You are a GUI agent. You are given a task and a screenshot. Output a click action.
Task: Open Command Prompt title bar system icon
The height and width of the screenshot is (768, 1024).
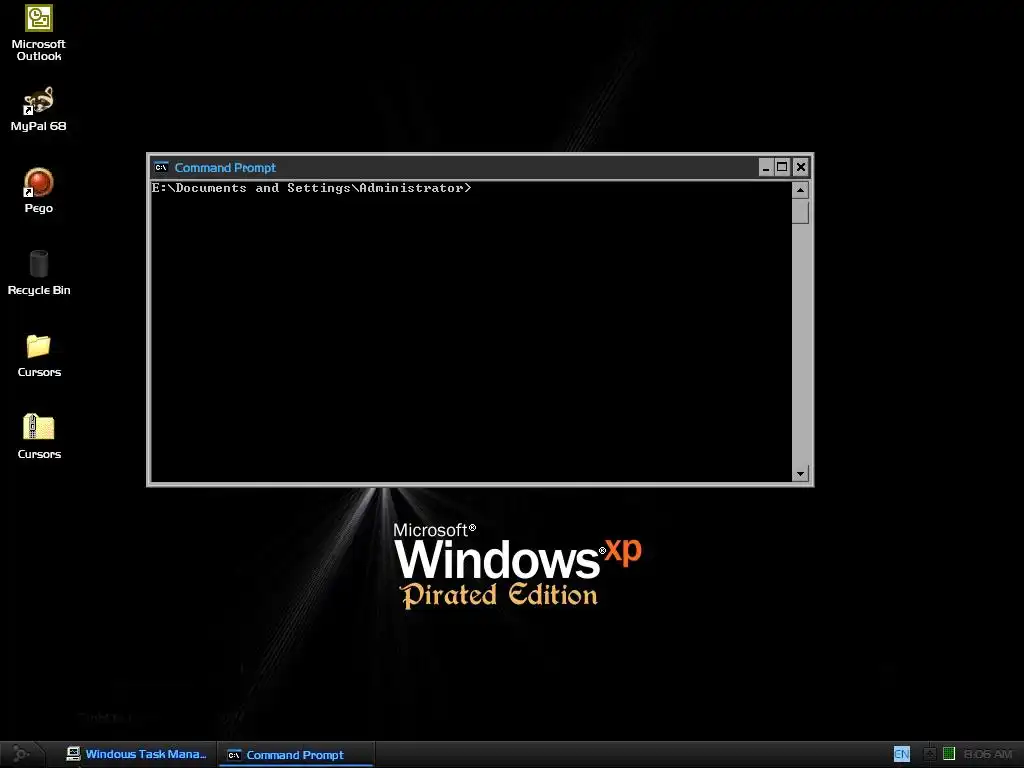point(161,168)
